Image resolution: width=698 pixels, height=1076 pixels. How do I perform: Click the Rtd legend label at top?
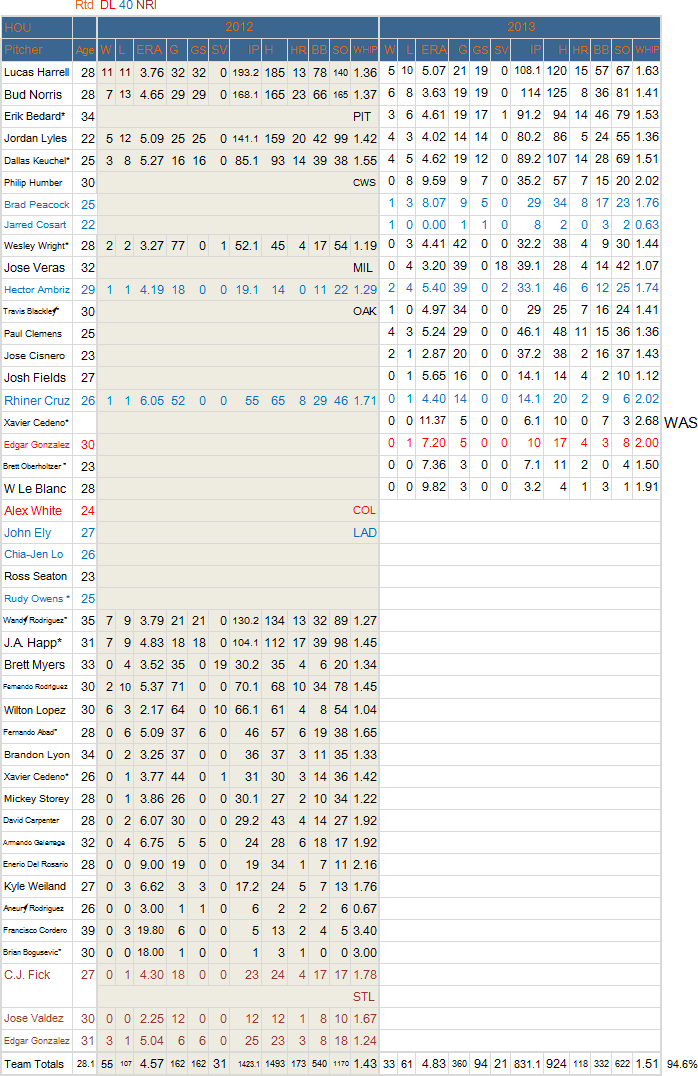point(84,5)
